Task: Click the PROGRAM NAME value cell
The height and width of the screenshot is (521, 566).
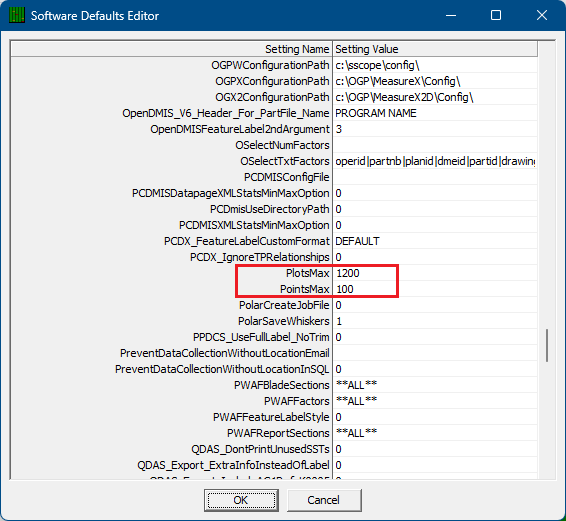Action: 435,113
